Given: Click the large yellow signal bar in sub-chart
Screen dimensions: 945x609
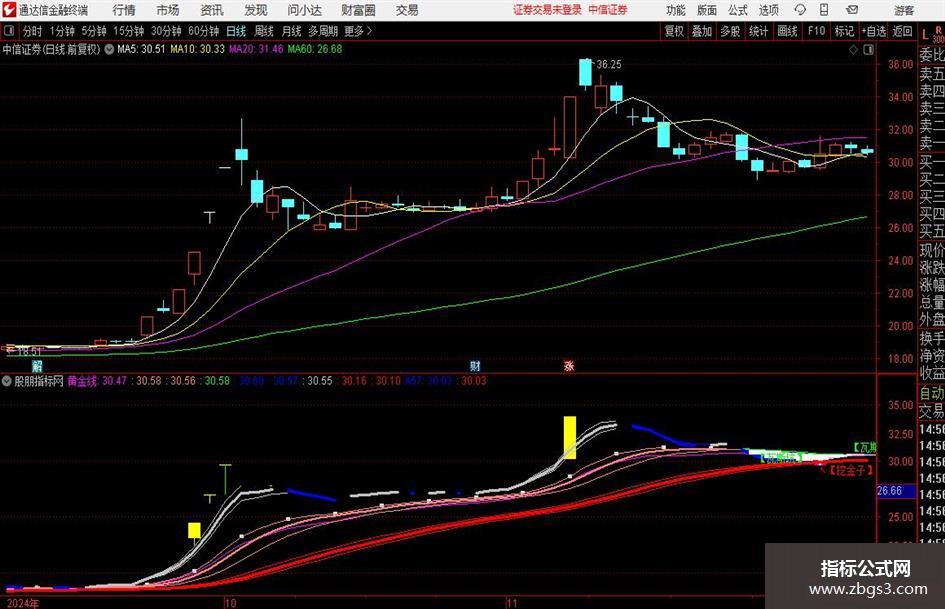Looking at the screenshot, I should 570,437.
